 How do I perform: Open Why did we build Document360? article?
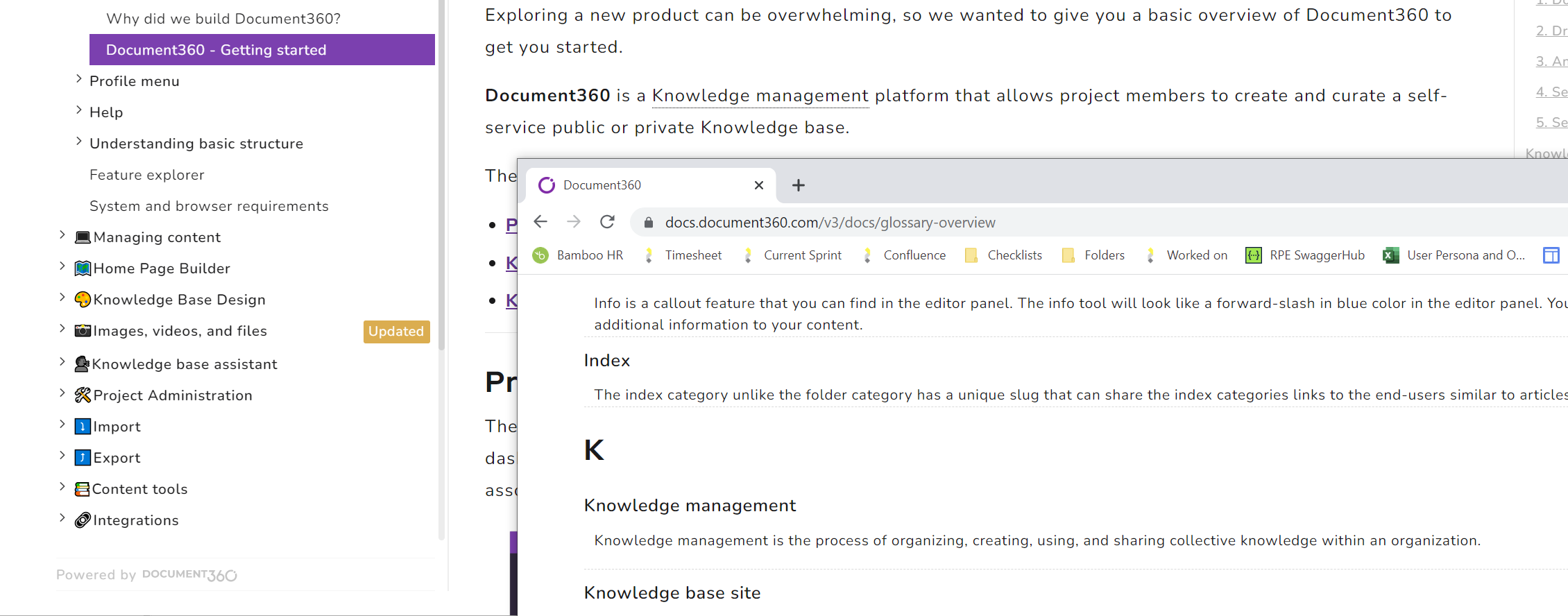[223, 19]
